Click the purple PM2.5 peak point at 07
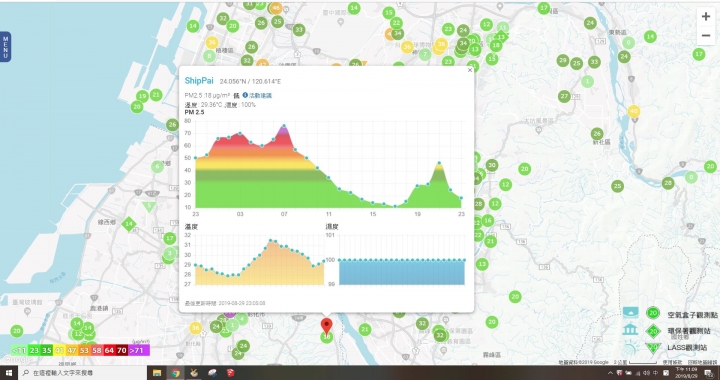 pyautogui.click(x=284, y=126)
